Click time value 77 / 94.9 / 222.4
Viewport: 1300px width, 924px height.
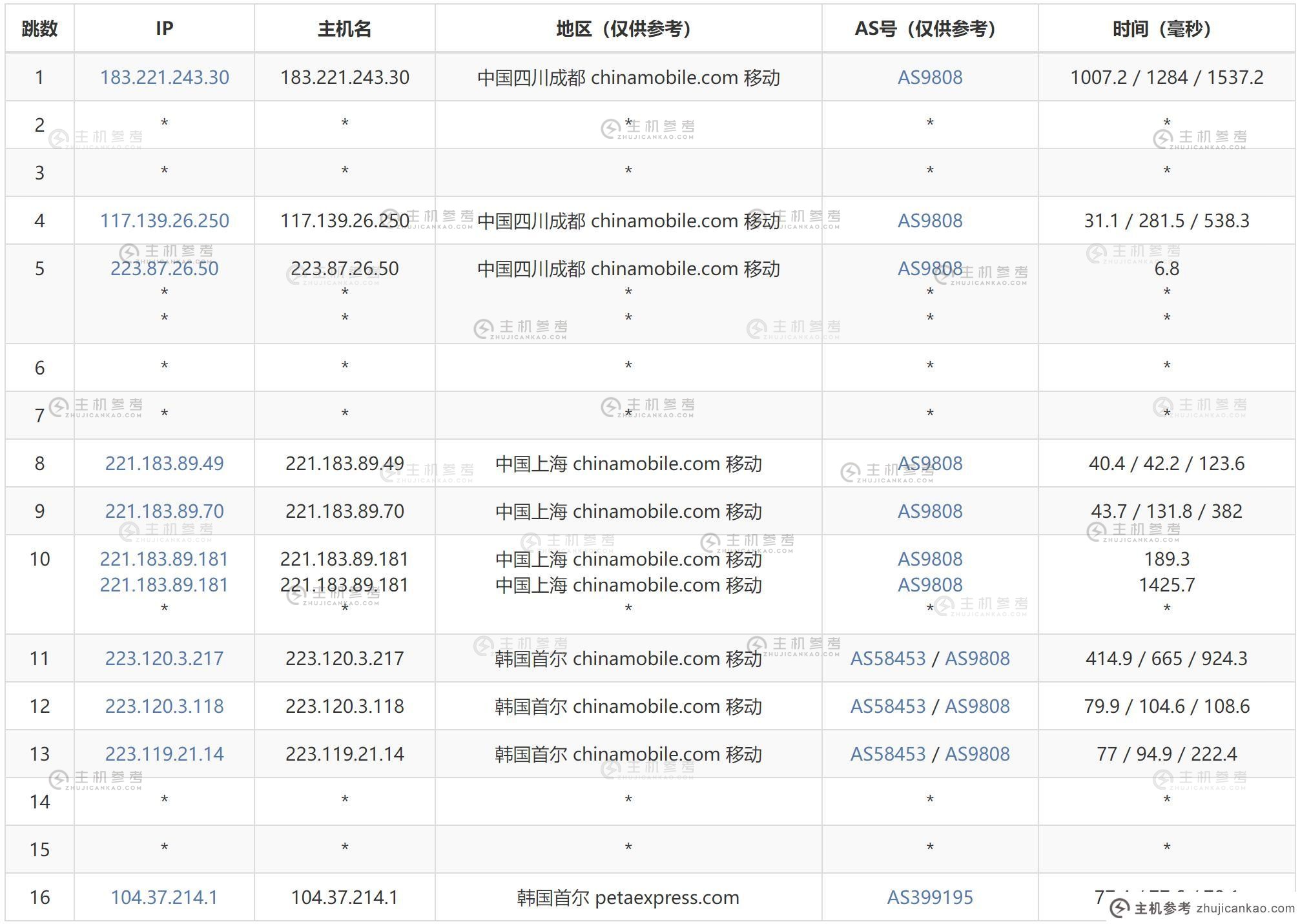pyautogui.click(x=1166, y=754)
